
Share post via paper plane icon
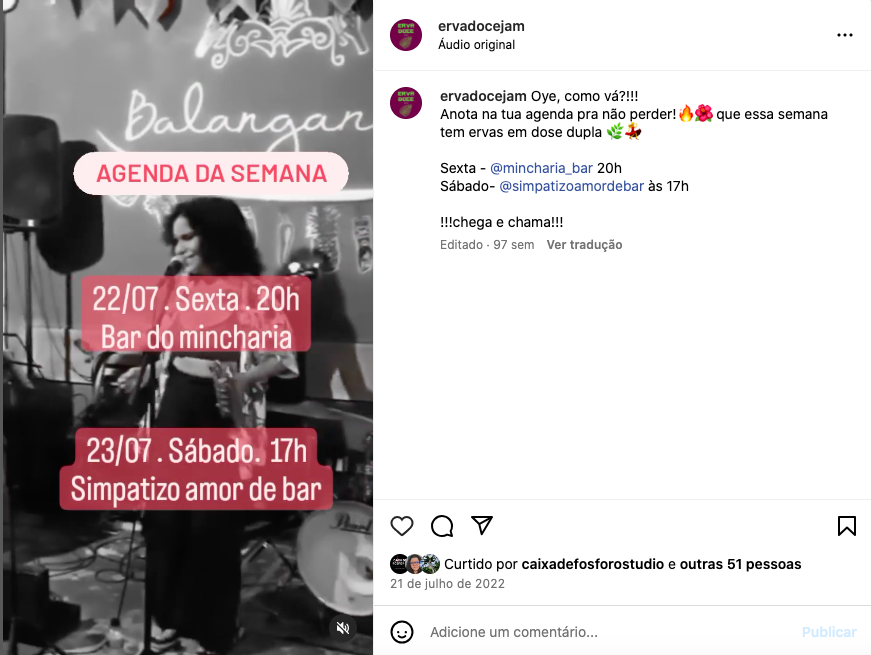(x=482, y=525)
